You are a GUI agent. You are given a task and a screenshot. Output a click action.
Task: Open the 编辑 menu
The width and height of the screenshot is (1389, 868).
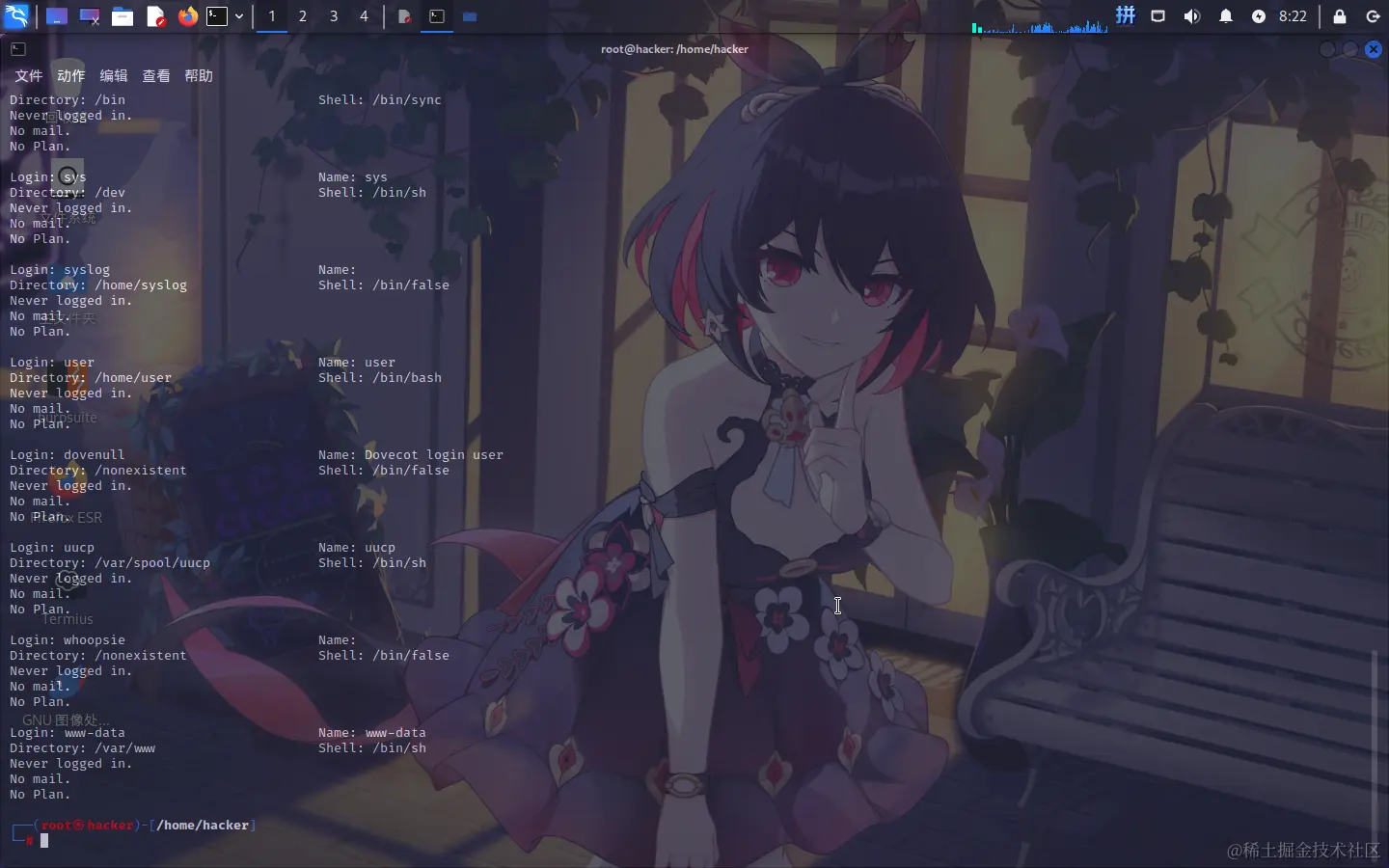tap(113, 76)
